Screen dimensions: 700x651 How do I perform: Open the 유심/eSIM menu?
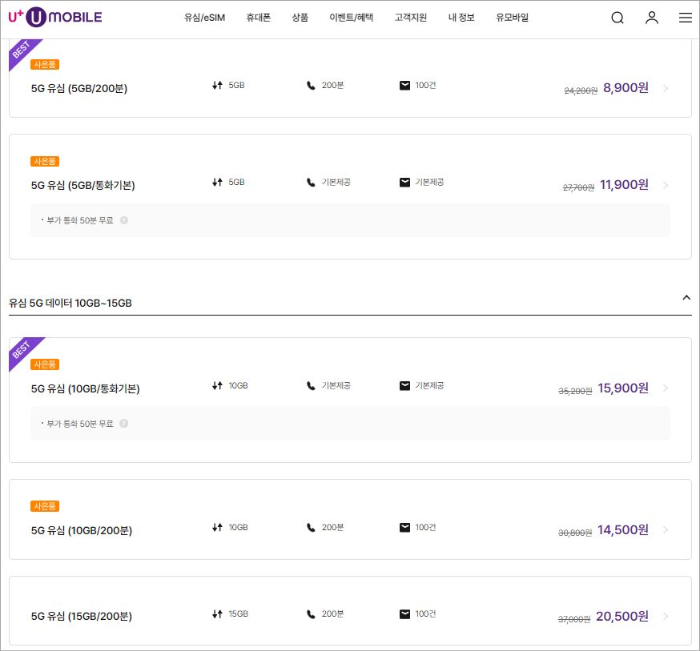point(204,18)
